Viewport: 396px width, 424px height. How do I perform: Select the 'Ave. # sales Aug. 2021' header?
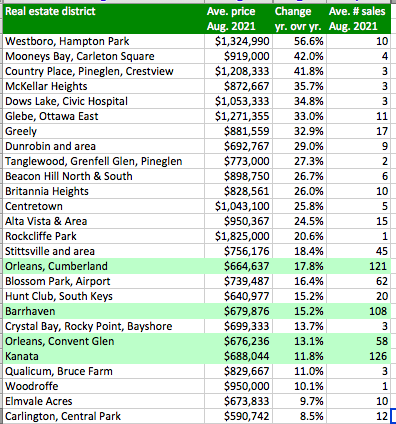click(358, 19)
